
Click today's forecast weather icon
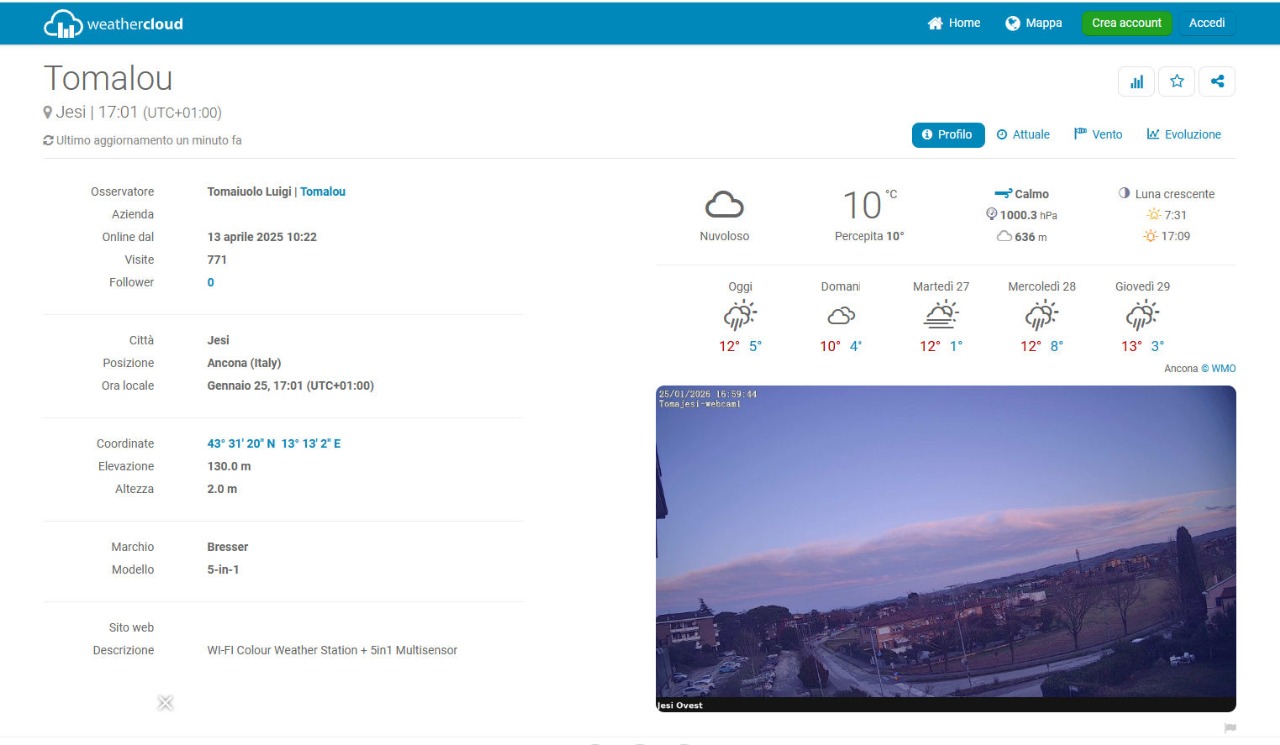[x=740, y=316]
